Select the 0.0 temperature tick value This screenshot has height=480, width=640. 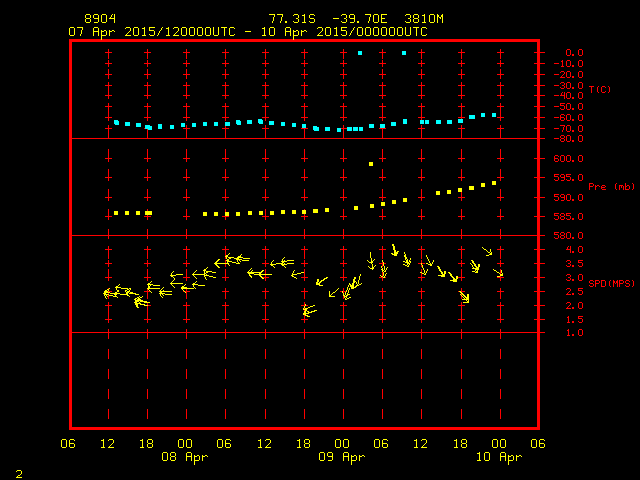click(574, 53)
